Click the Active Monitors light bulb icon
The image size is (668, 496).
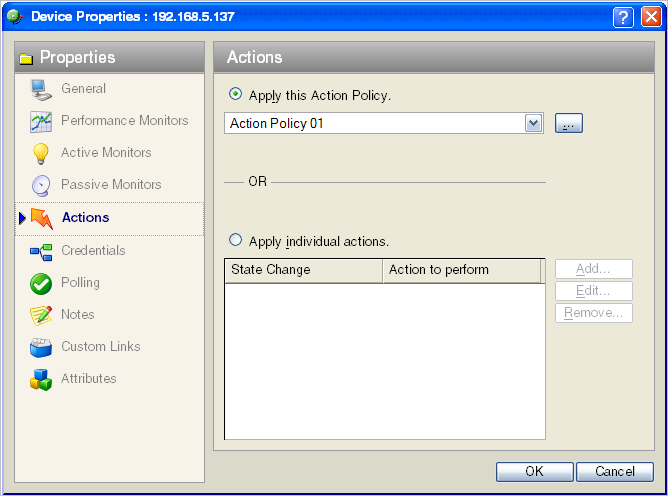pyautogui.click(x=41, y=153)
